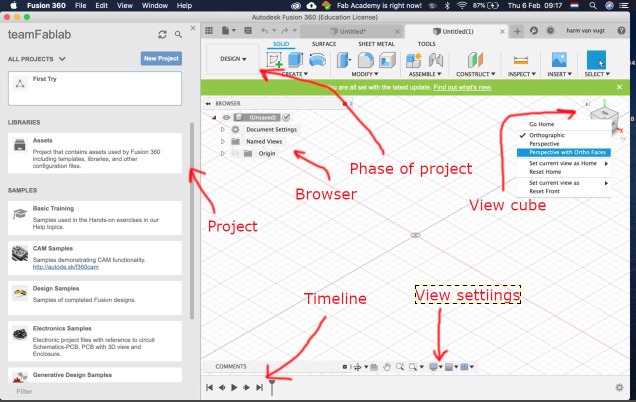The height and width of the screenshot is (402, 636).
Task: Open the help question mark icon
Action: tap(621, 31)
